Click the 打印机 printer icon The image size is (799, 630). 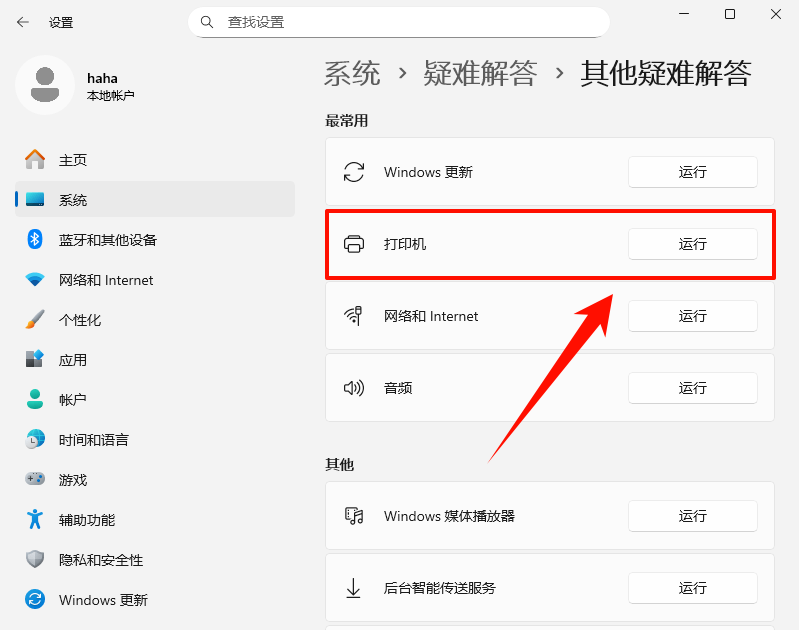[354, 244]
